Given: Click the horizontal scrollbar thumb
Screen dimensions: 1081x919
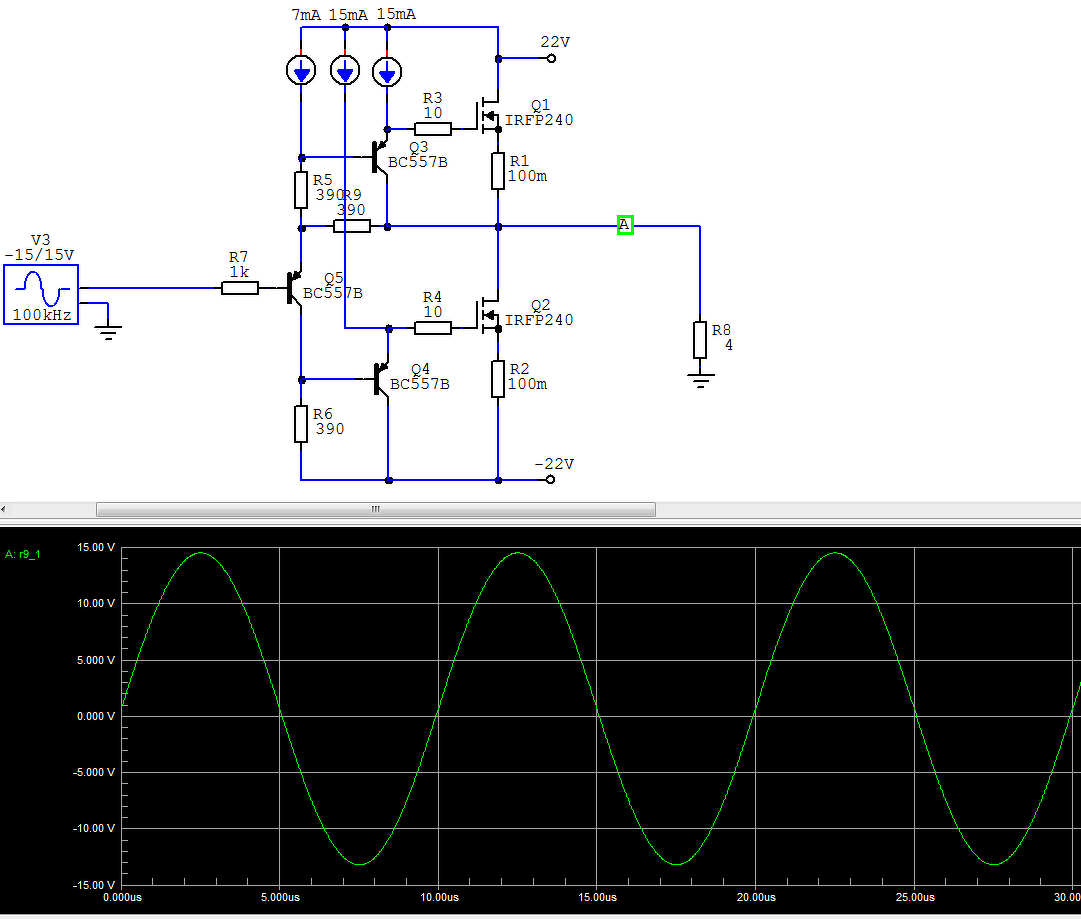Looking at the screenshot, I should point(376,509).
